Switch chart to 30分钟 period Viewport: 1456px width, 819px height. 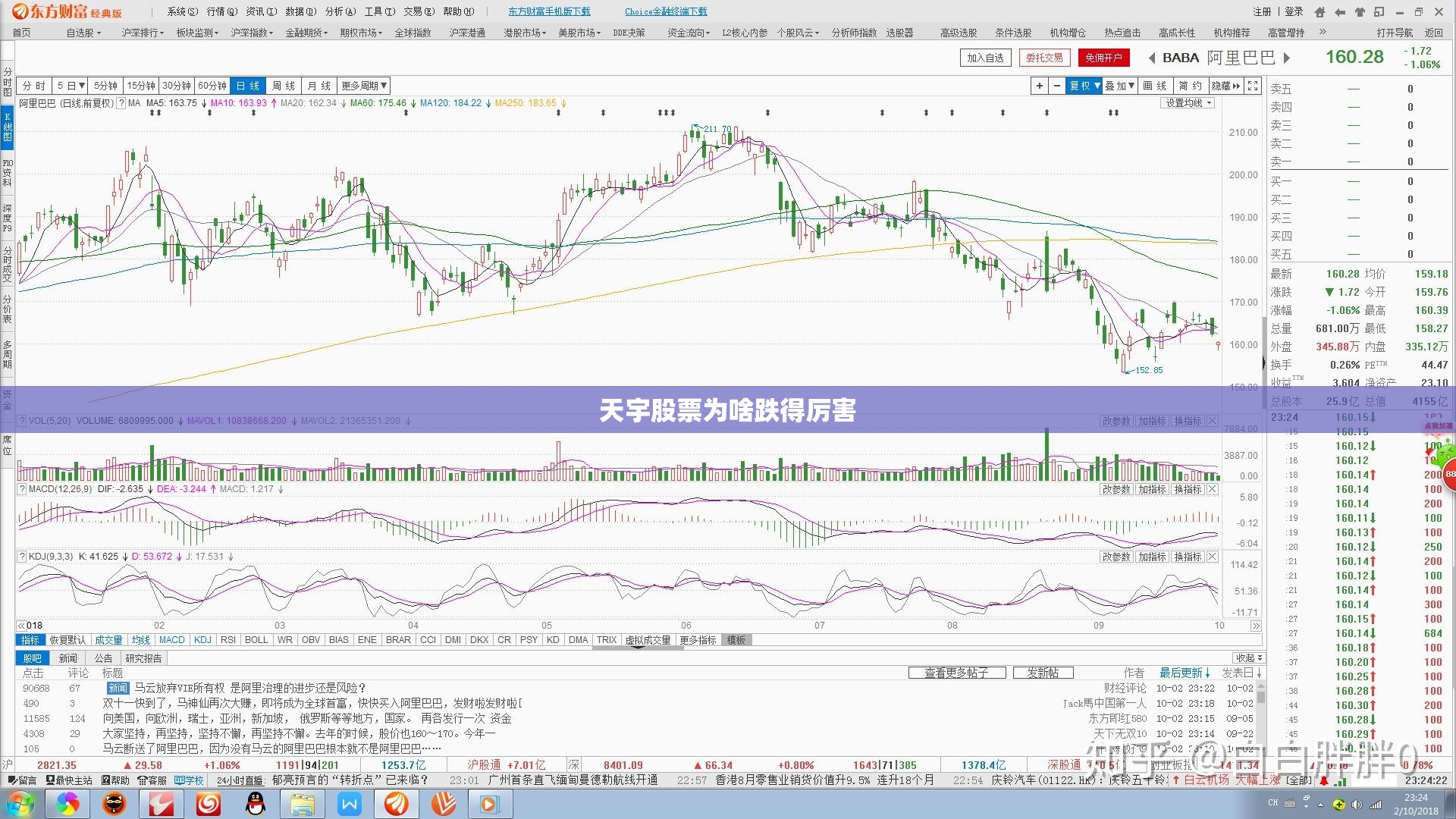(177, 86)
